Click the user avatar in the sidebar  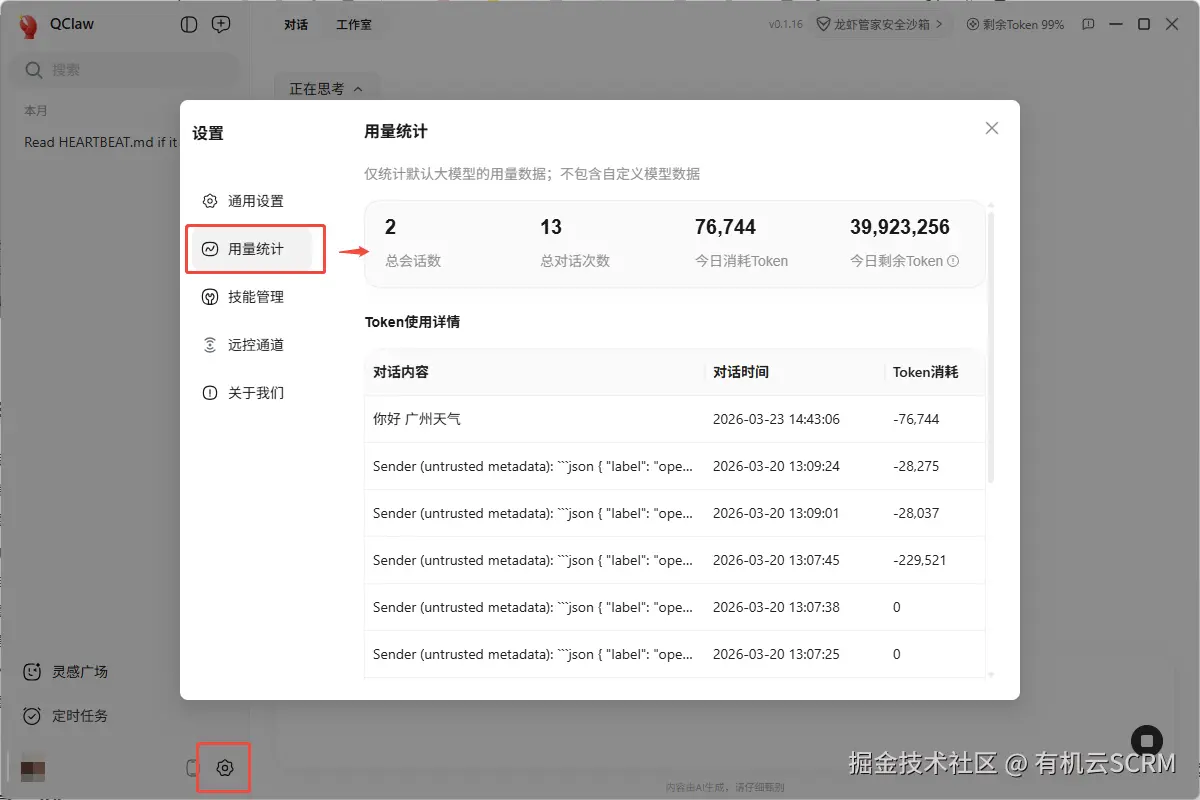pos(33,770)
